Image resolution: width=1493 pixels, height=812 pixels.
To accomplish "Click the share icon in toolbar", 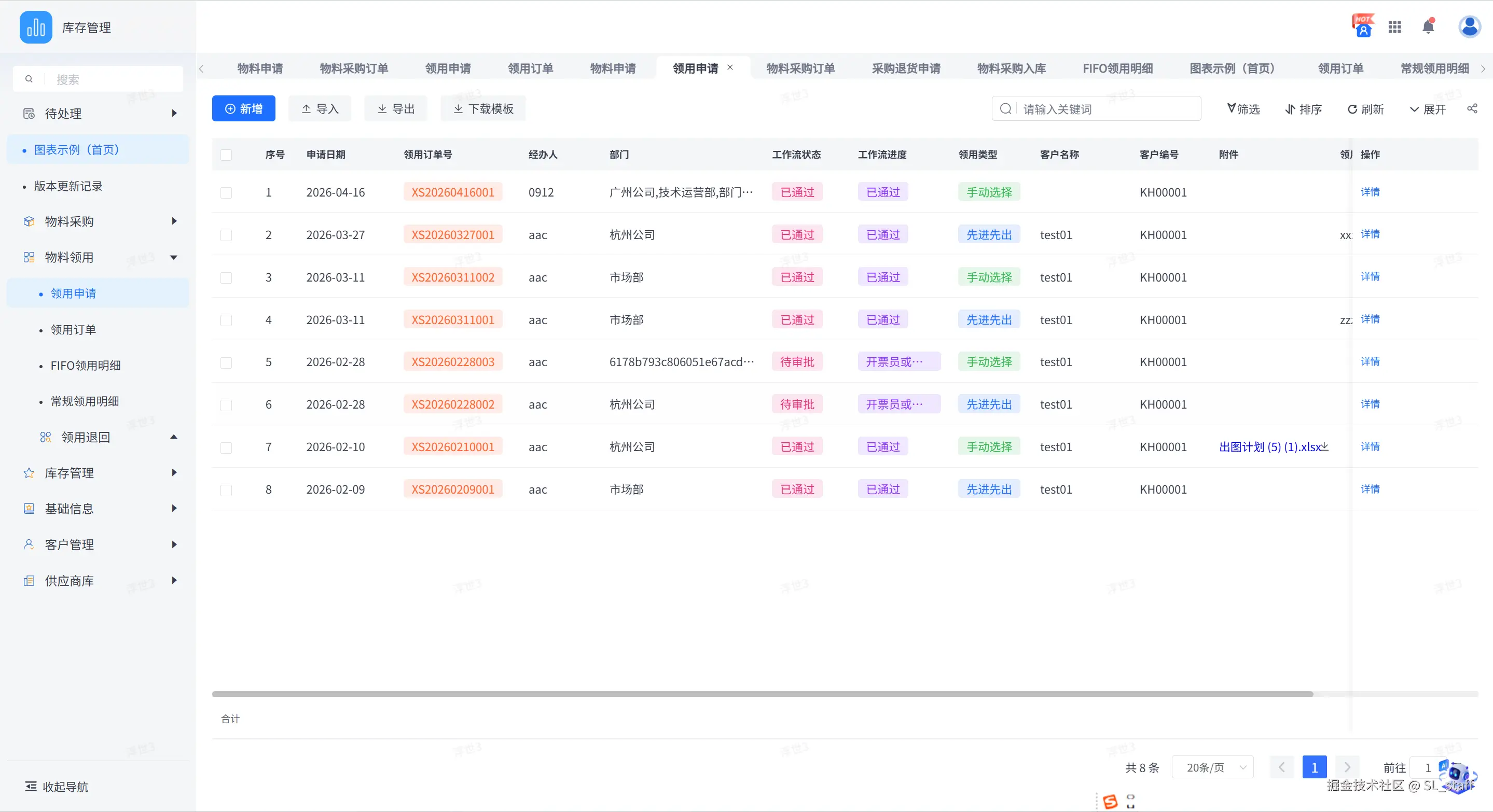I will point(1472,108).
